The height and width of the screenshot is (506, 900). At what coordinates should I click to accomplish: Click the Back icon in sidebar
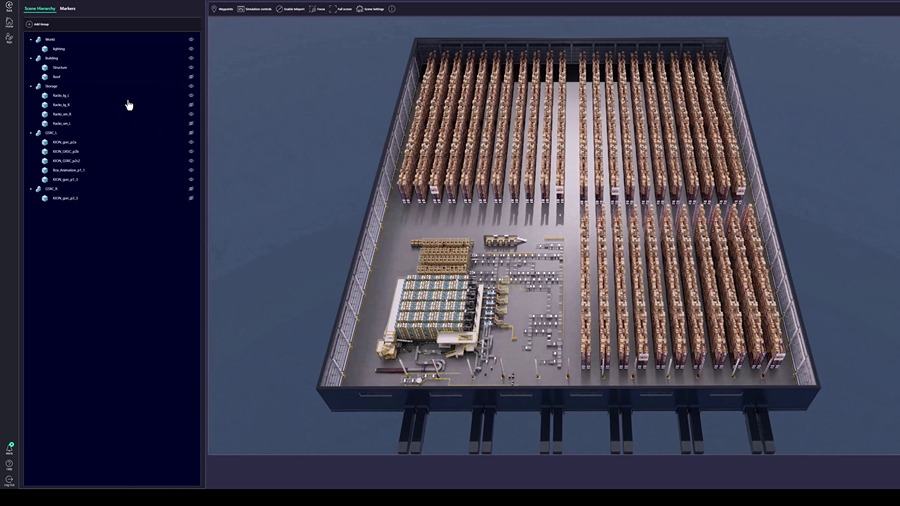pyautogui.click(x=9, y=6)
